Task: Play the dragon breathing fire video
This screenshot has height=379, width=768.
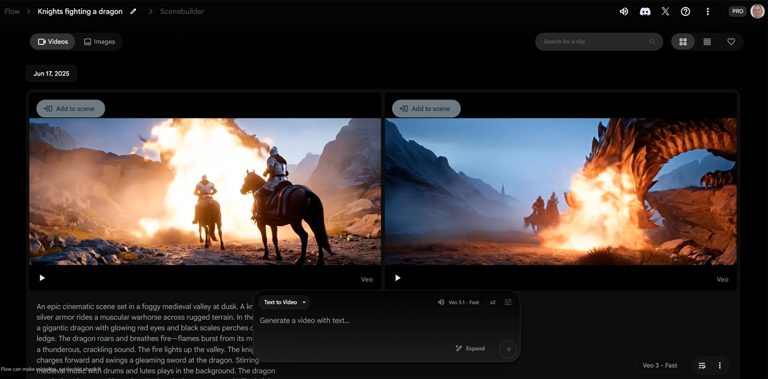Action: click(398, 278)
